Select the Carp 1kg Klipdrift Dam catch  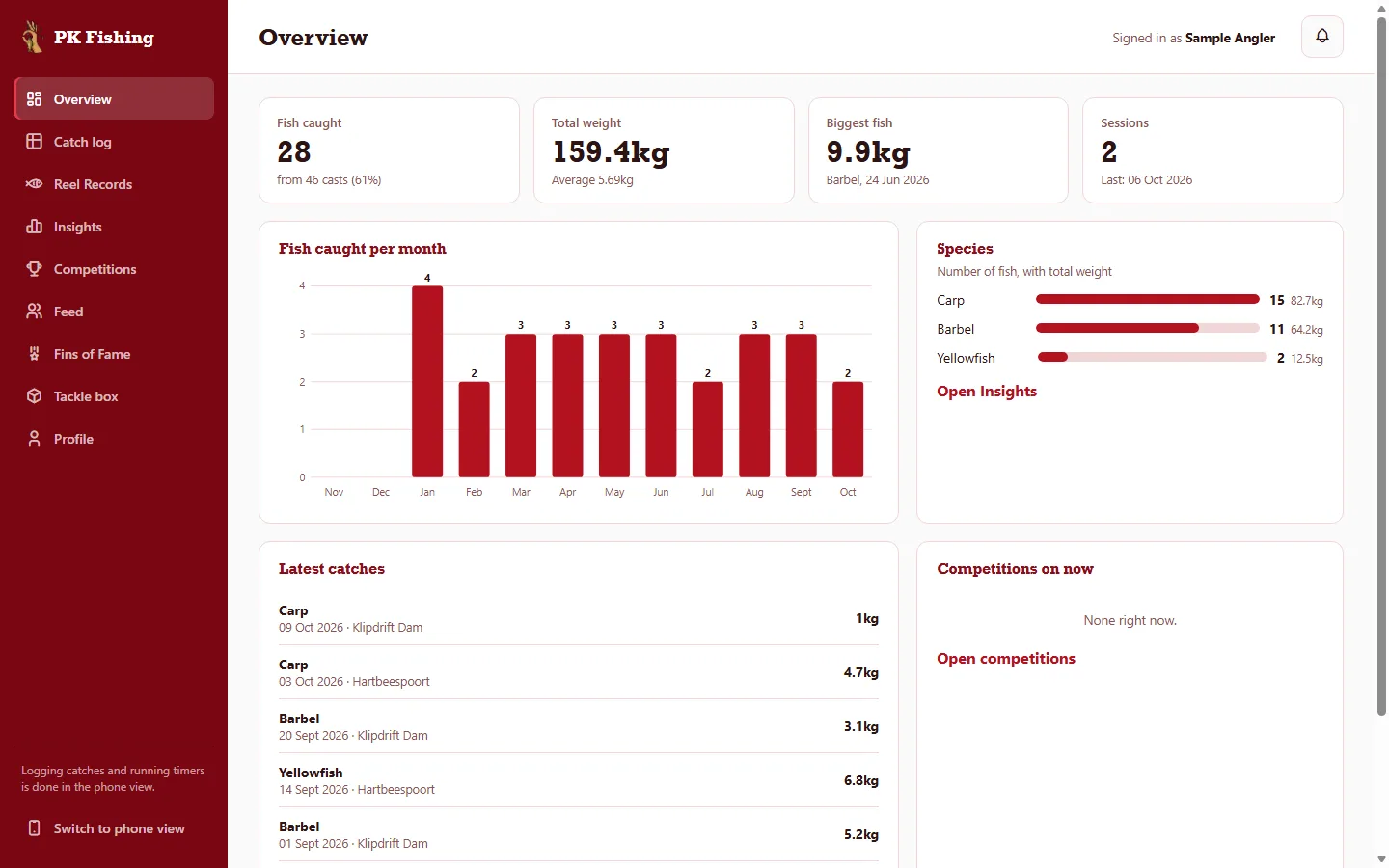pos(579,618)
